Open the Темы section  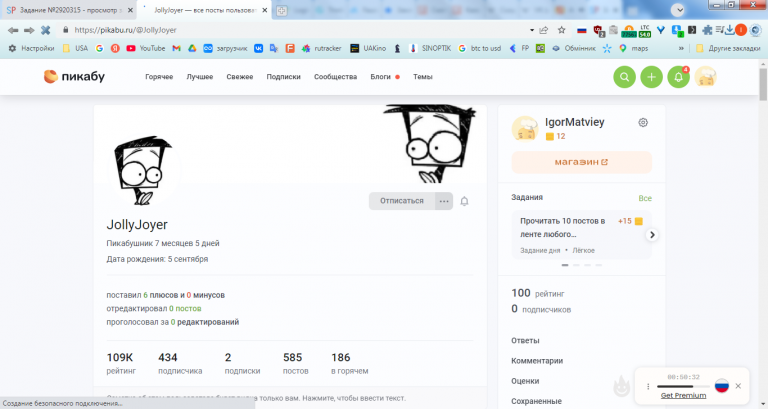click(x=423, y=77)
